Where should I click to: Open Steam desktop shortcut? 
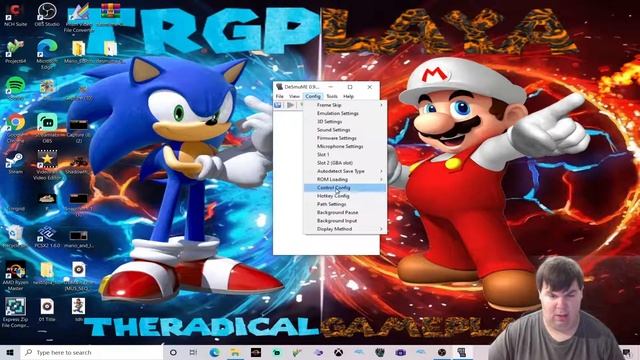(16, 163)
